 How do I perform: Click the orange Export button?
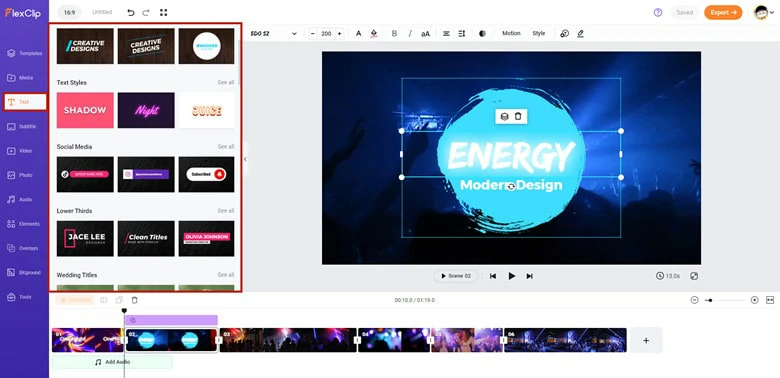[x=723, y=12]
